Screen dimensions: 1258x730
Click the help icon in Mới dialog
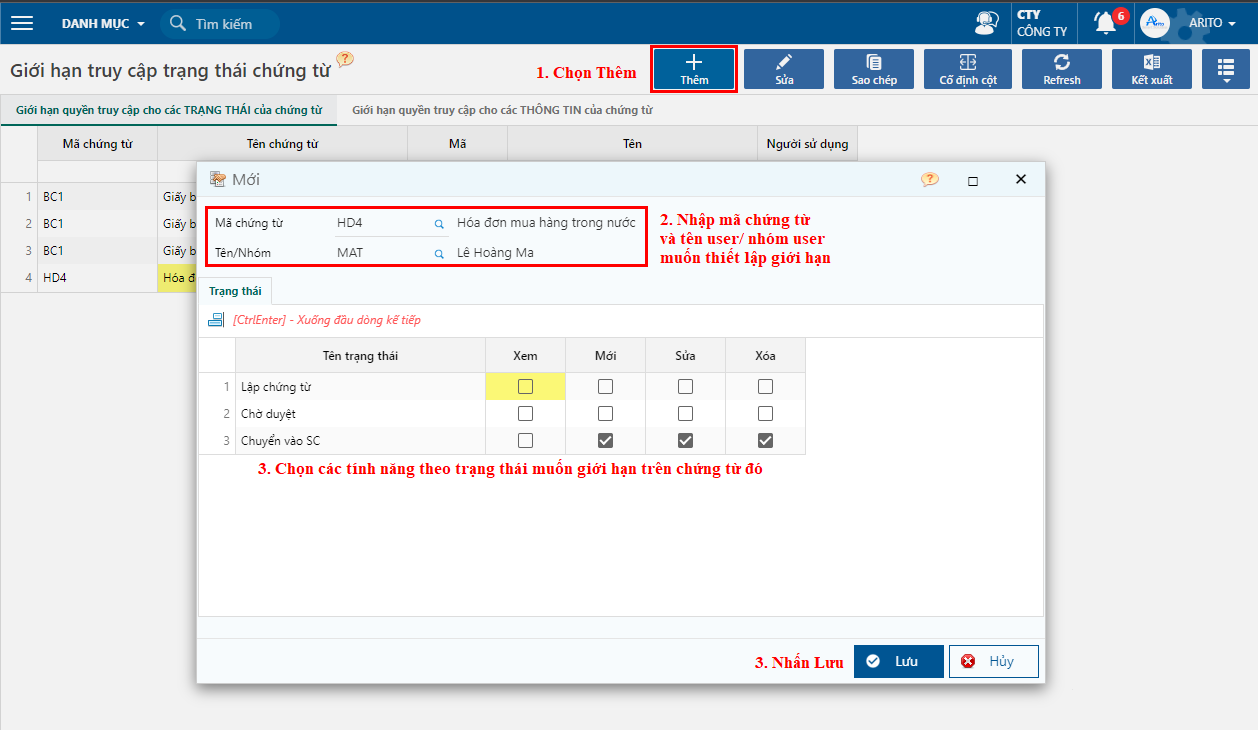pyautogui.click(x=930, y=180)
